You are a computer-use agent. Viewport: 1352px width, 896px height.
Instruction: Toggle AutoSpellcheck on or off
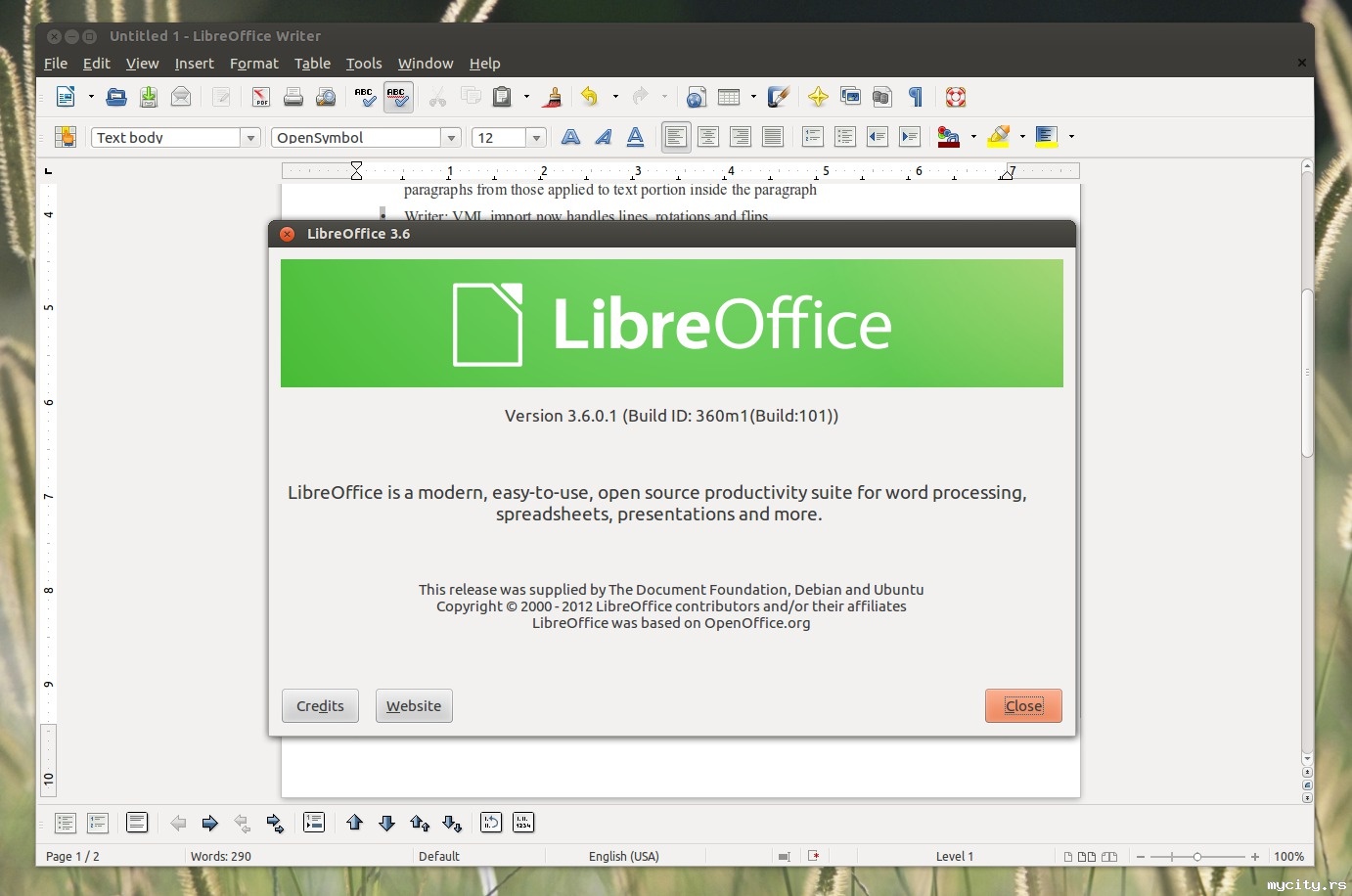pos(396,96)
